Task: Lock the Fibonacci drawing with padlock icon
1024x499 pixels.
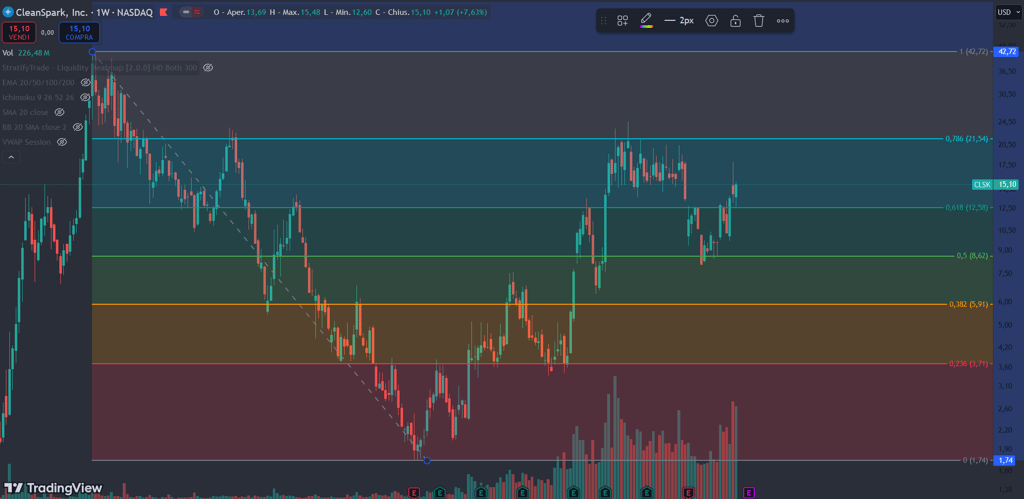Action: [735, 20]
